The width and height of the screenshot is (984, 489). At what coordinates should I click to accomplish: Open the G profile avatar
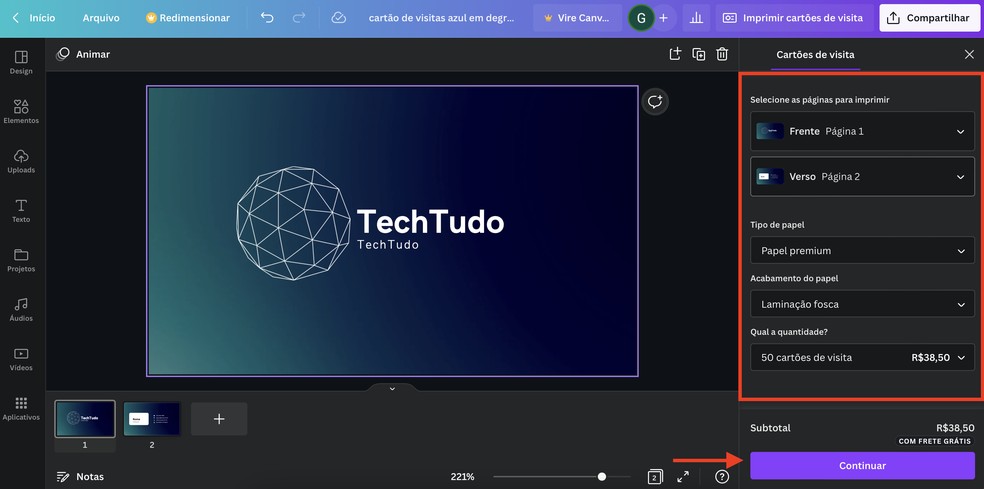click(641, 18)
